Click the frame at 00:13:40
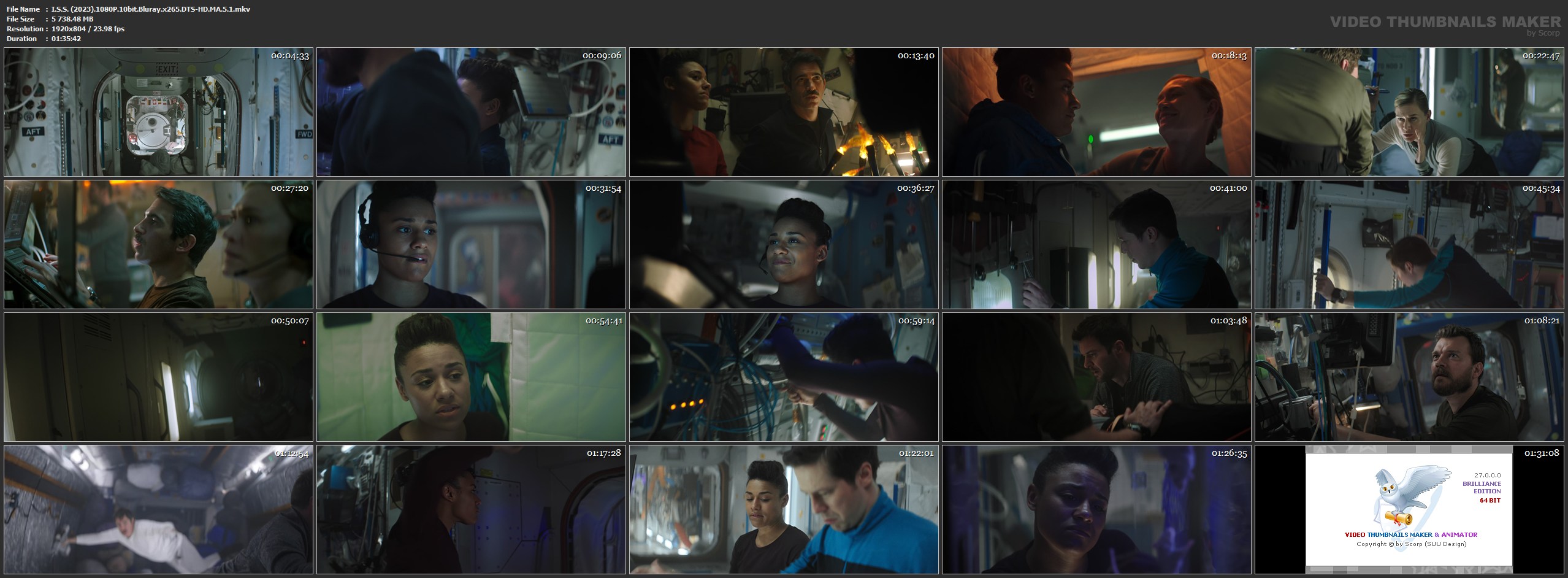This screenshot has width=1568, height=578. point(784,112)
